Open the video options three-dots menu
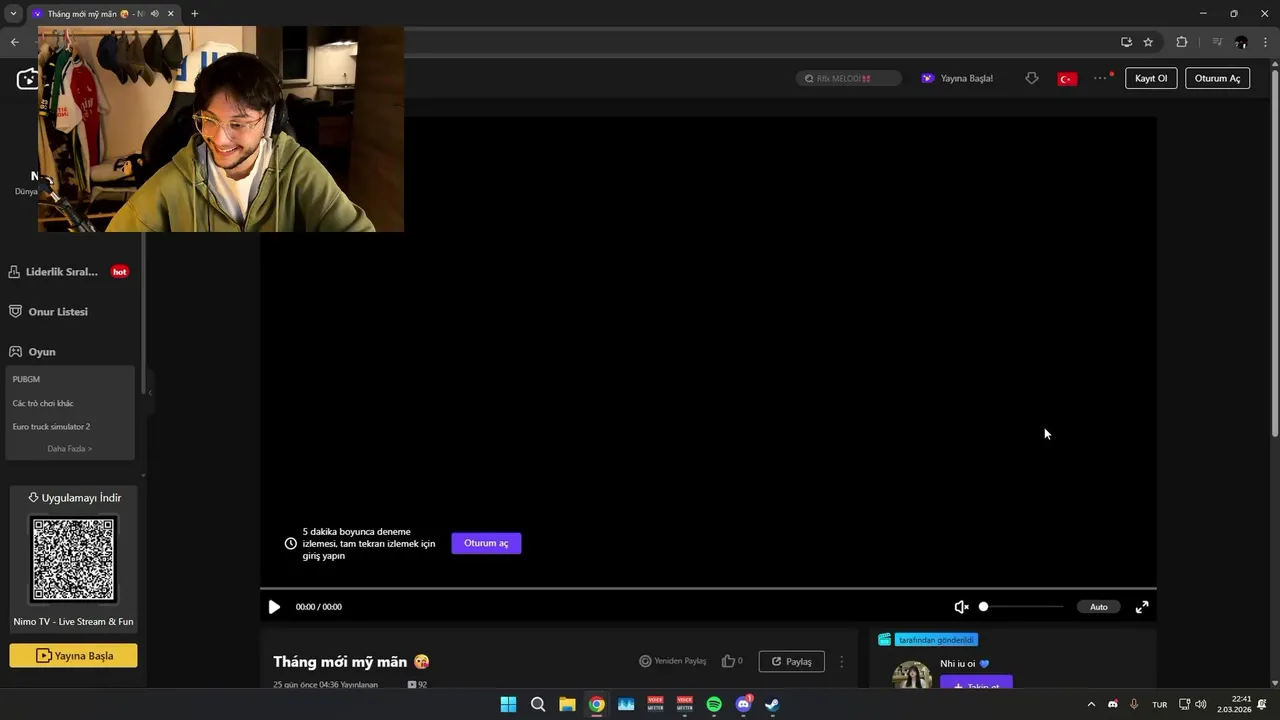This screenshot has height=720, width=1280. [x=841, y=662]
